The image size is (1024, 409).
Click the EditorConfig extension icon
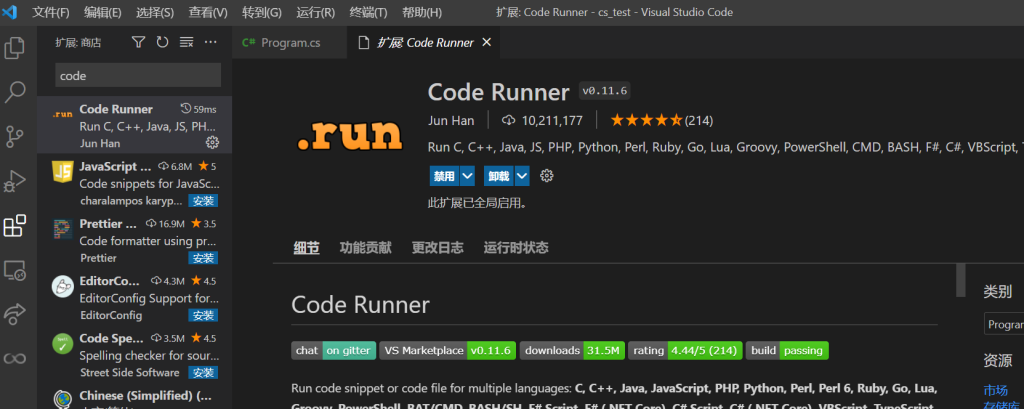62,287
